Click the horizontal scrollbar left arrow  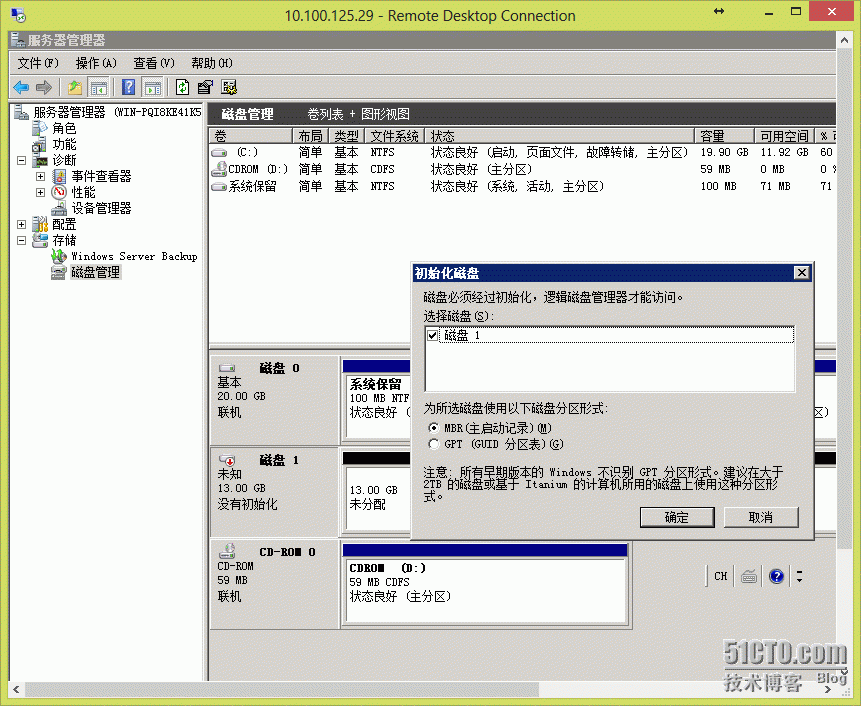point(16,689)
